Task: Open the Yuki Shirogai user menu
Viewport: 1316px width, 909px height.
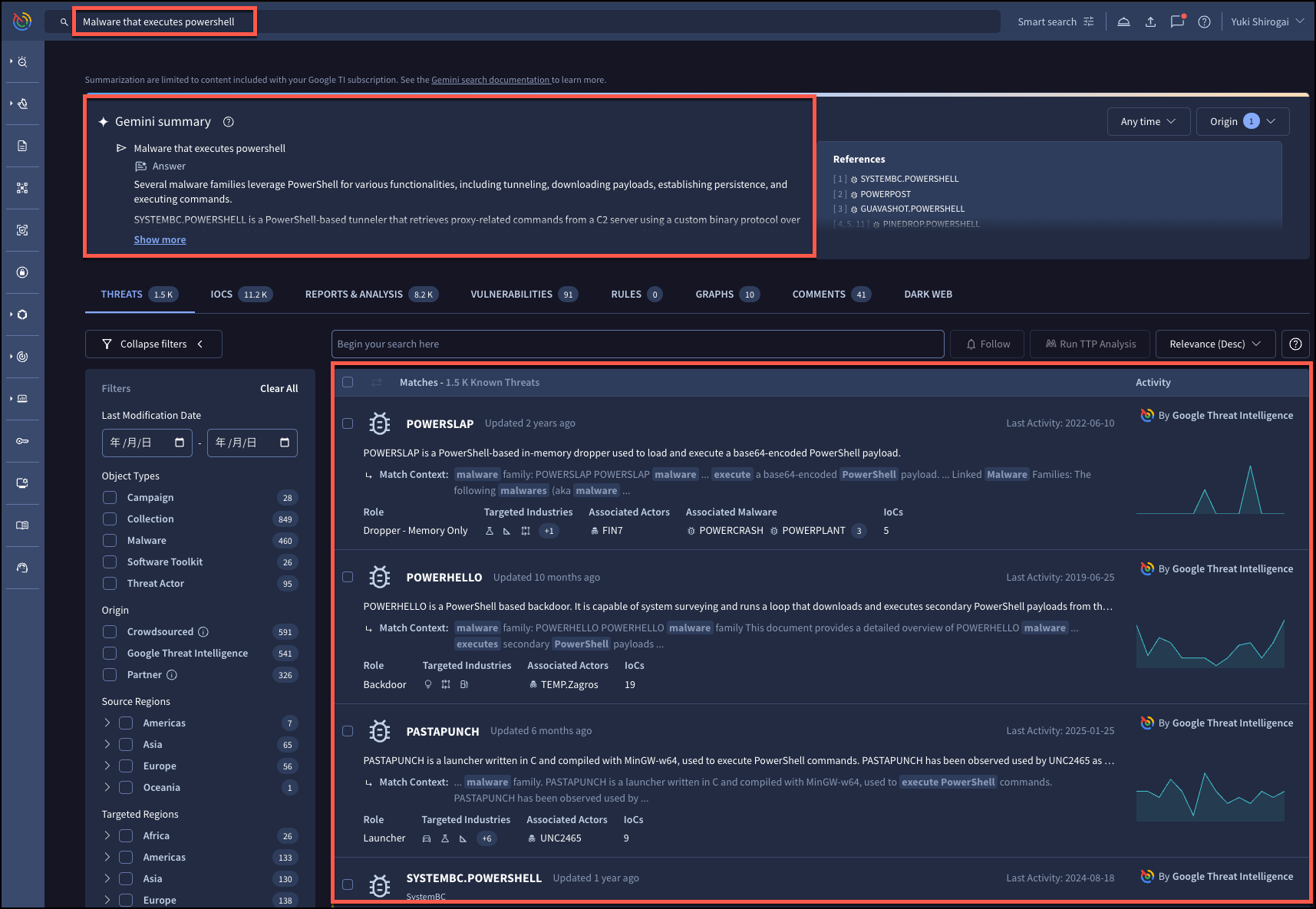Action: tap(1267, 21)
